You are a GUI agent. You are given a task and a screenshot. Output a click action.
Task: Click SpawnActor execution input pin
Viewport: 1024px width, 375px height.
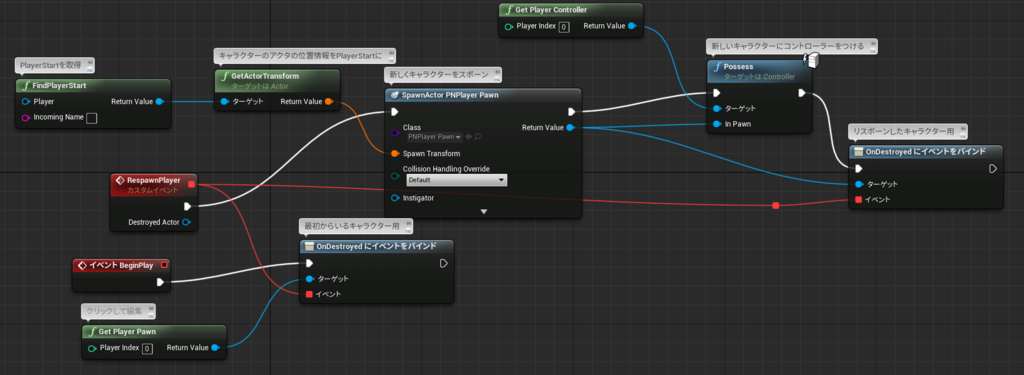point(394,112)
